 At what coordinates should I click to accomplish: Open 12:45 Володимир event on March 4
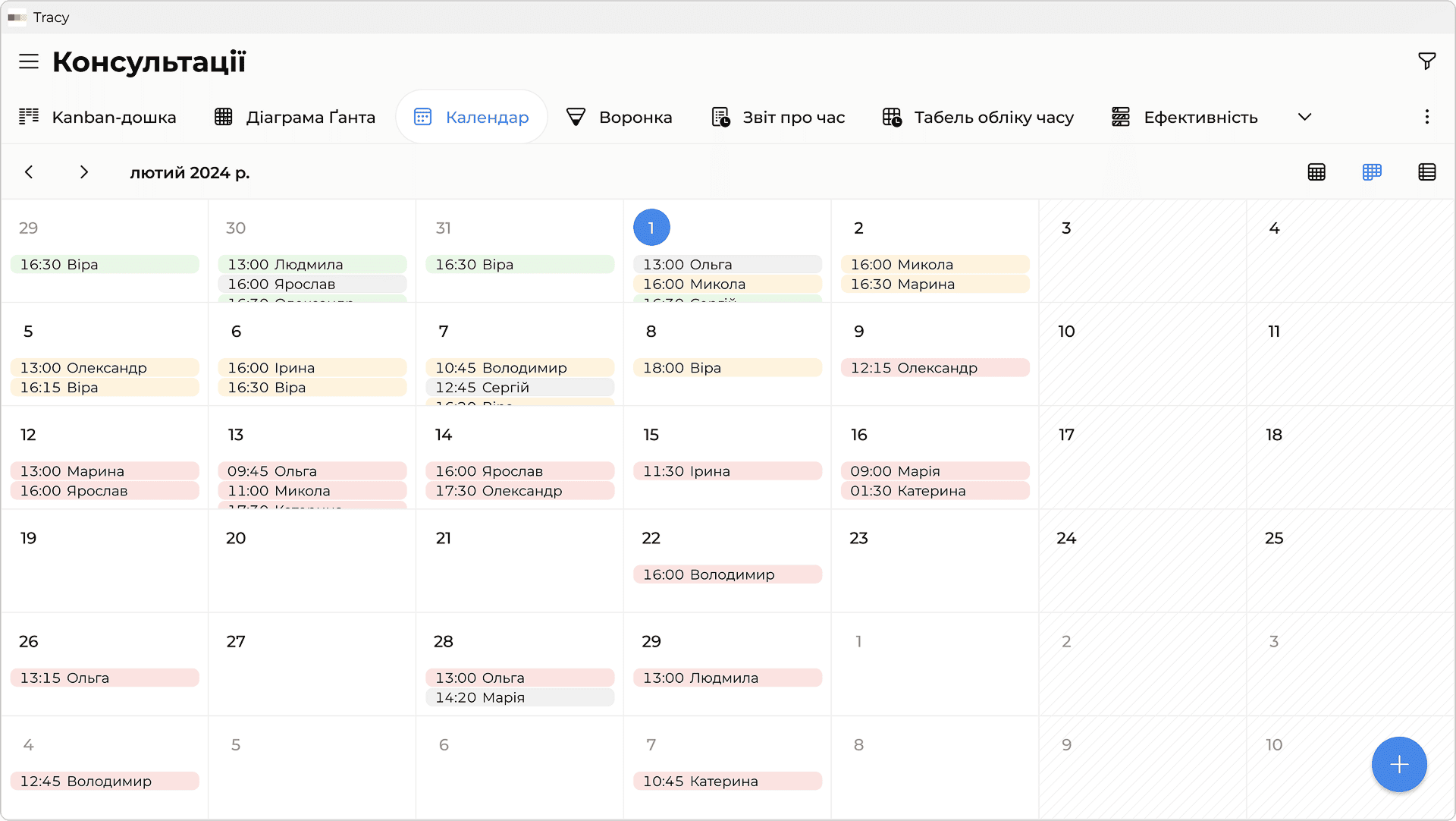coord(105,781)
